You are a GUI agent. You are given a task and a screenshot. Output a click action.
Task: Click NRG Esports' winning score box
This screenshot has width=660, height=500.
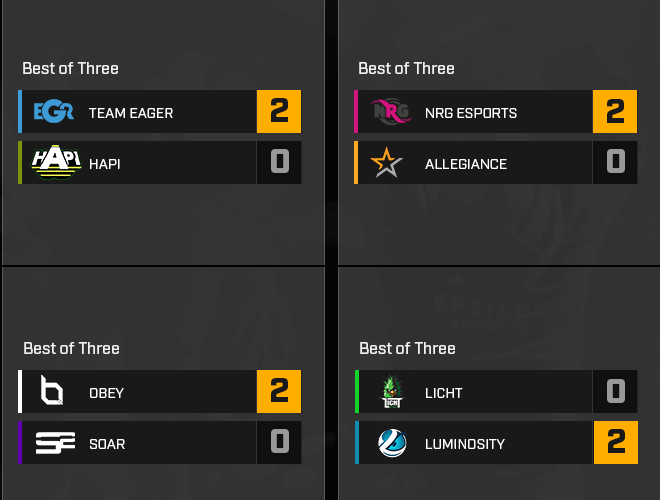click(x=615, y=112)
